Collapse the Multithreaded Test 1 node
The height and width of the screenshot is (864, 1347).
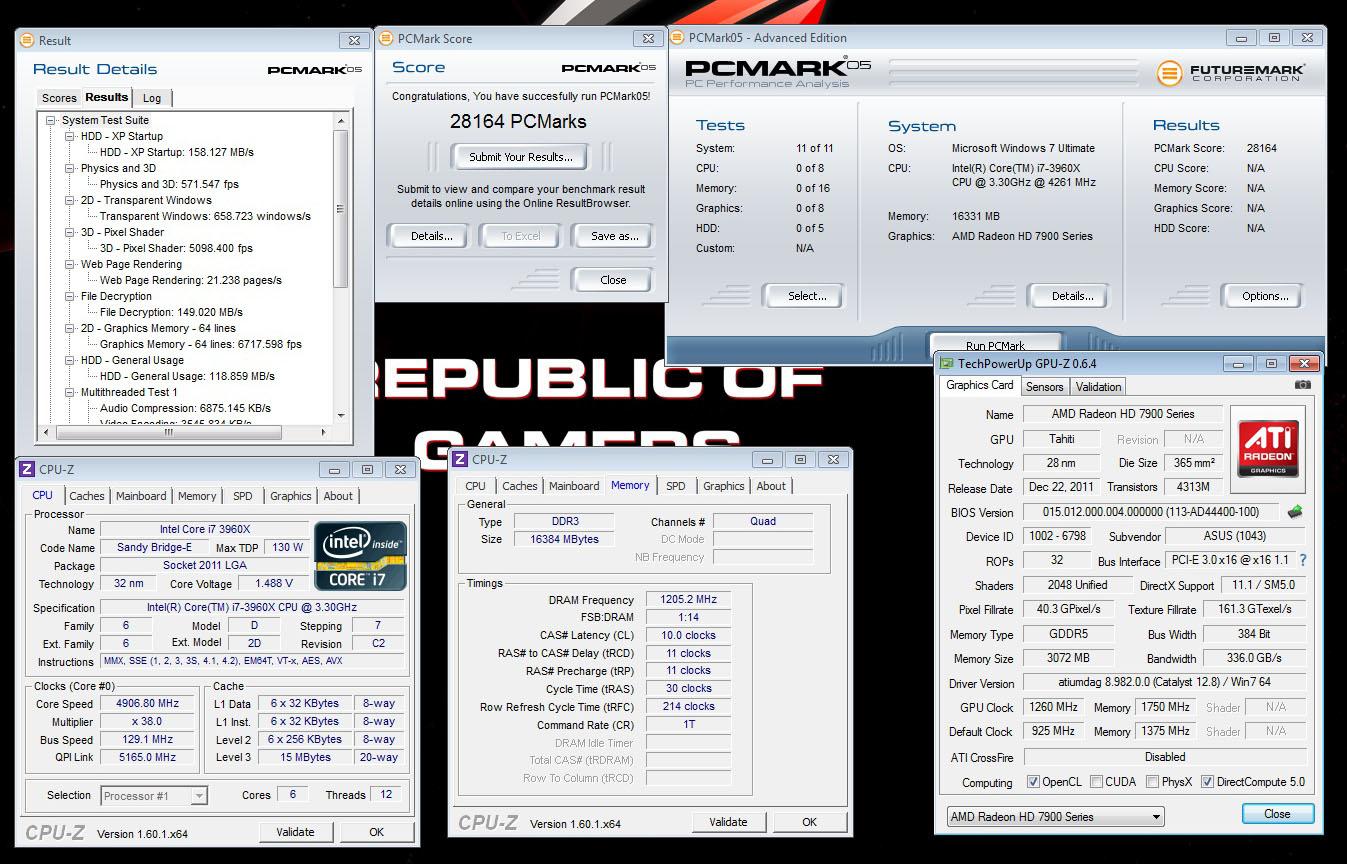coord(70,392)
